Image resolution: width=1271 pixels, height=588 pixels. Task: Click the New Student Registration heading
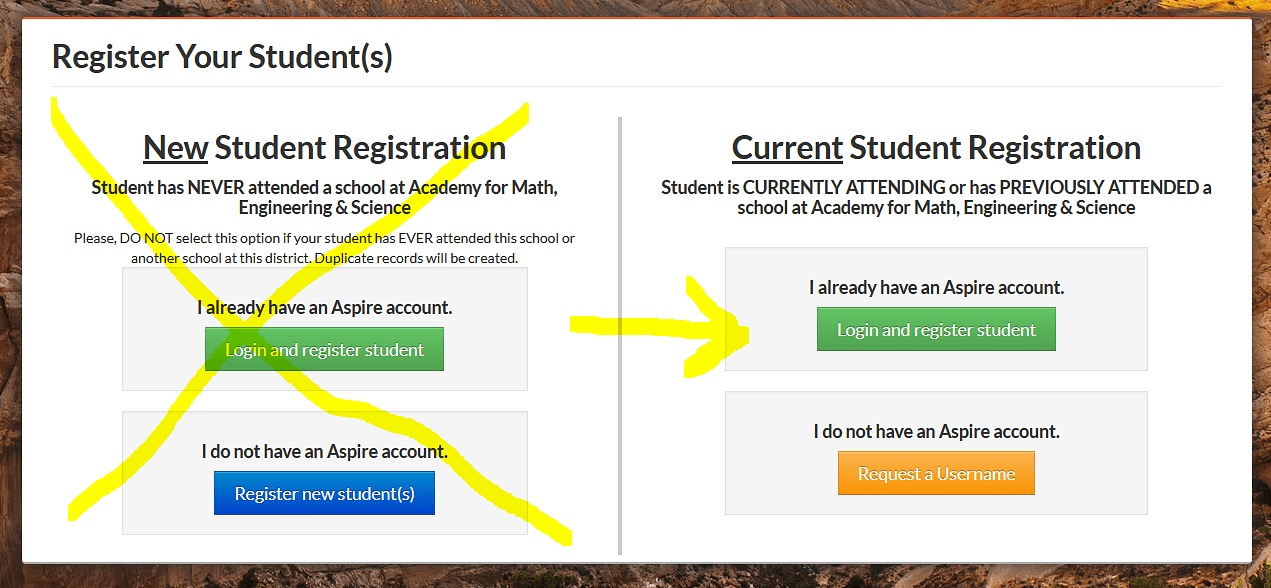325,148
